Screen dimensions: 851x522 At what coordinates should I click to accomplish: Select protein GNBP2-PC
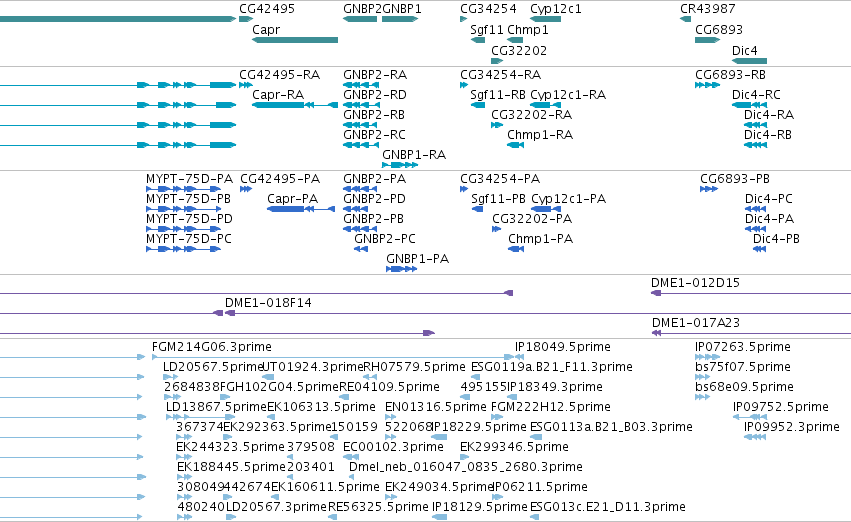(385, 239)
